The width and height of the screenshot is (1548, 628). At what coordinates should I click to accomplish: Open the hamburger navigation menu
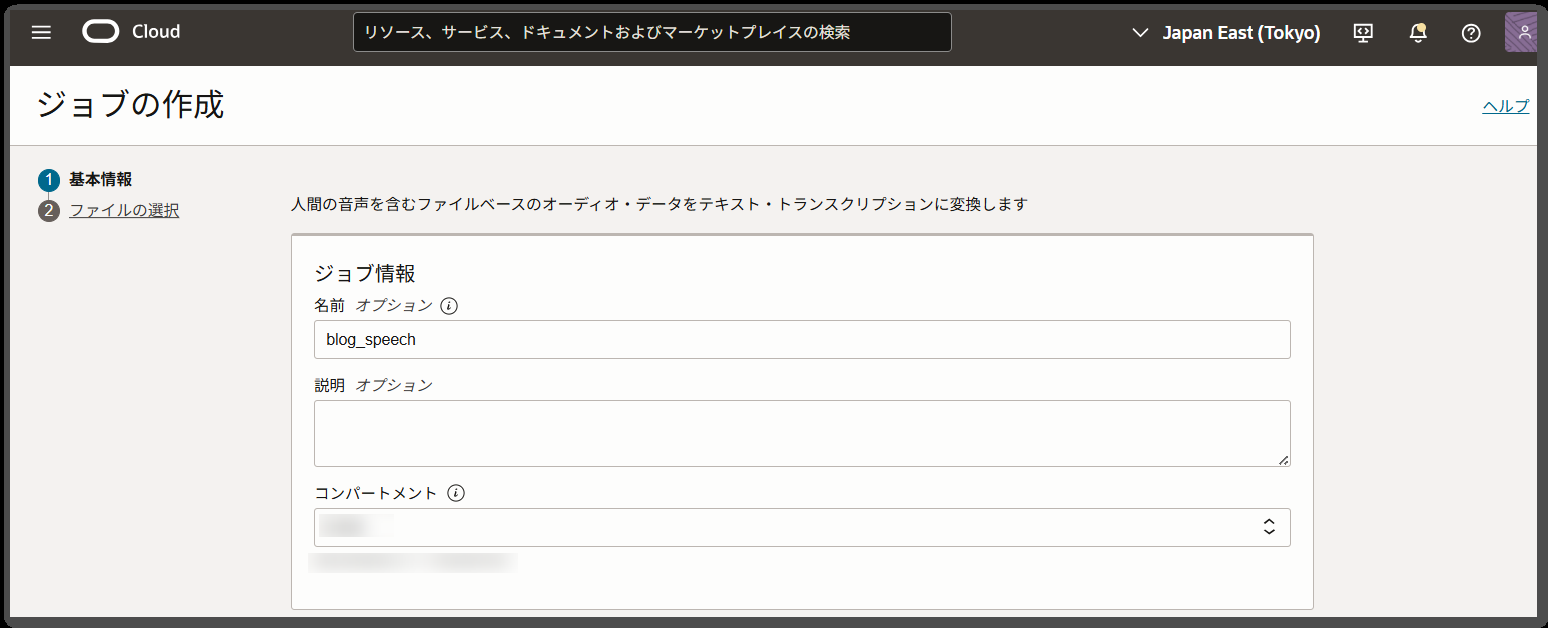pyautogui.click(x=41, y=32)
